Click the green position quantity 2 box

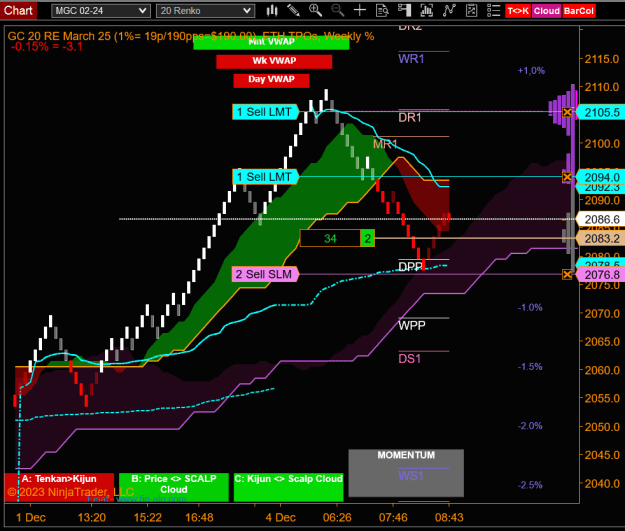pos(368,238)
